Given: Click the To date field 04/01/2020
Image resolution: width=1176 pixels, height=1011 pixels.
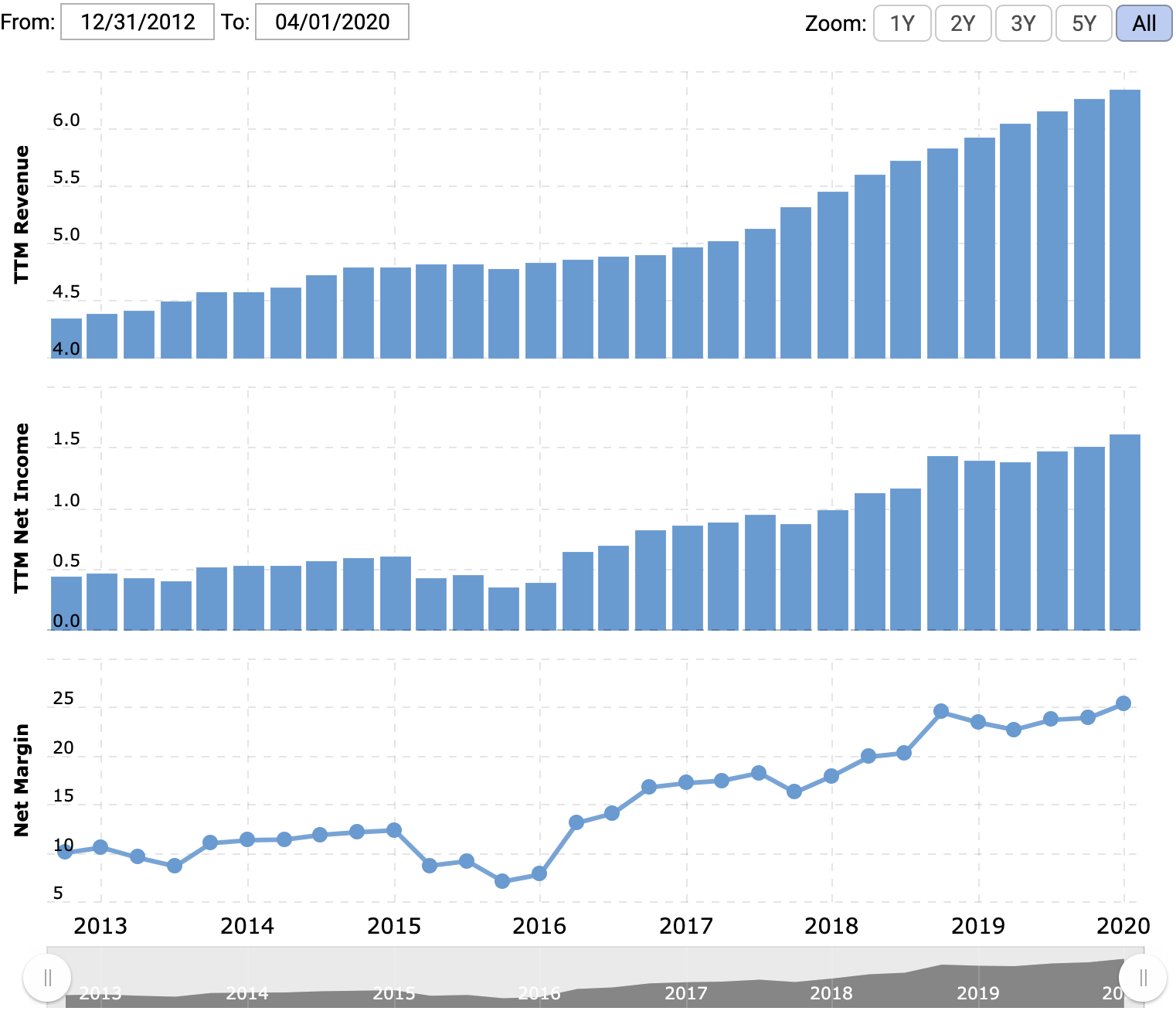Looking at the screenshot, I should coord(332,22).
